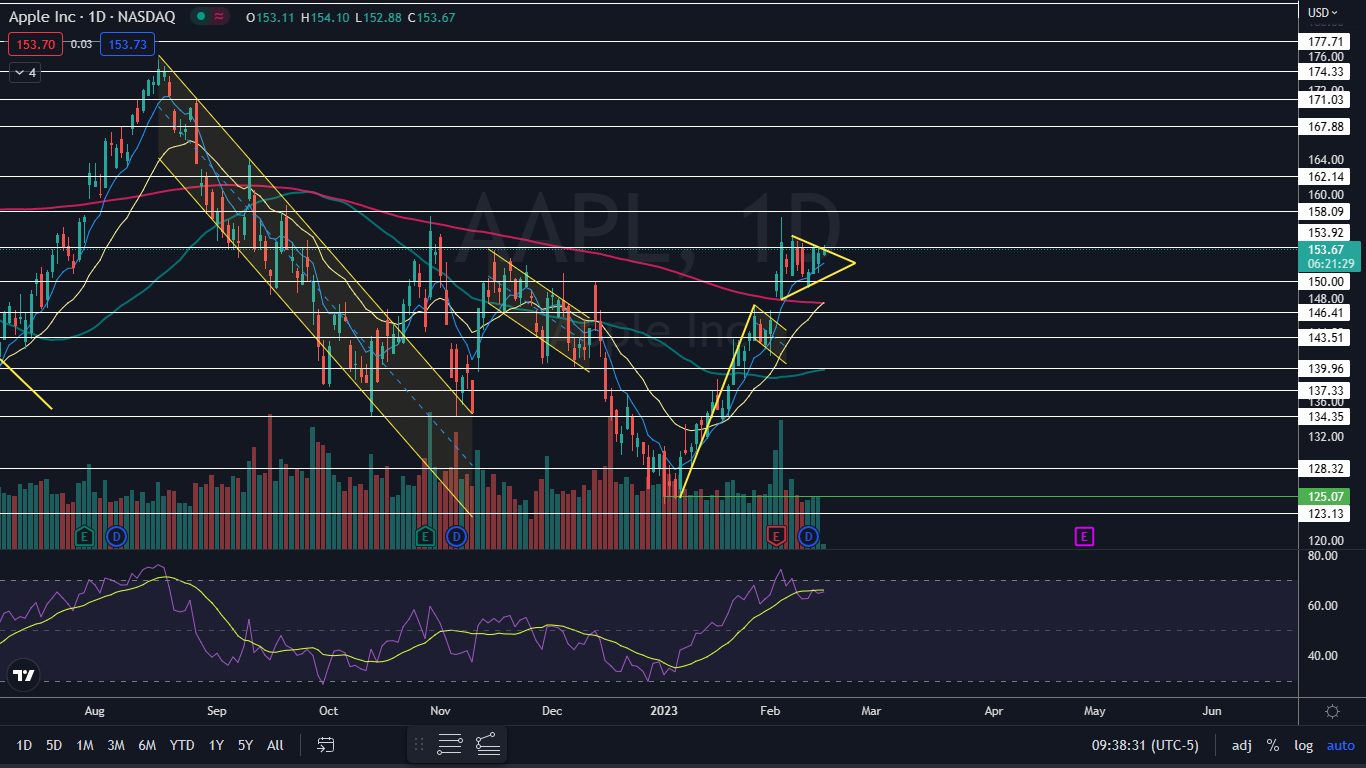The image size is (1366, 768).
Task: Click the red approximate-sign data icon
Action: [219, 16]
